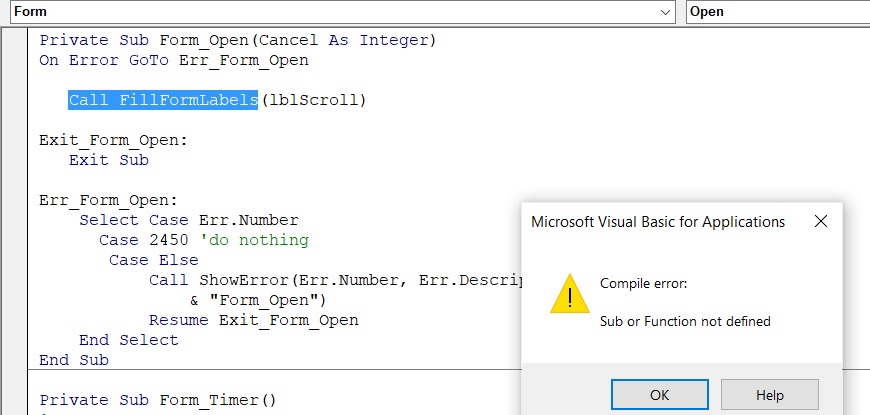This screenshot has height=415, width=870.
Task: Expand the Form object dropdown arrow
Action: (x=667, y=12)
